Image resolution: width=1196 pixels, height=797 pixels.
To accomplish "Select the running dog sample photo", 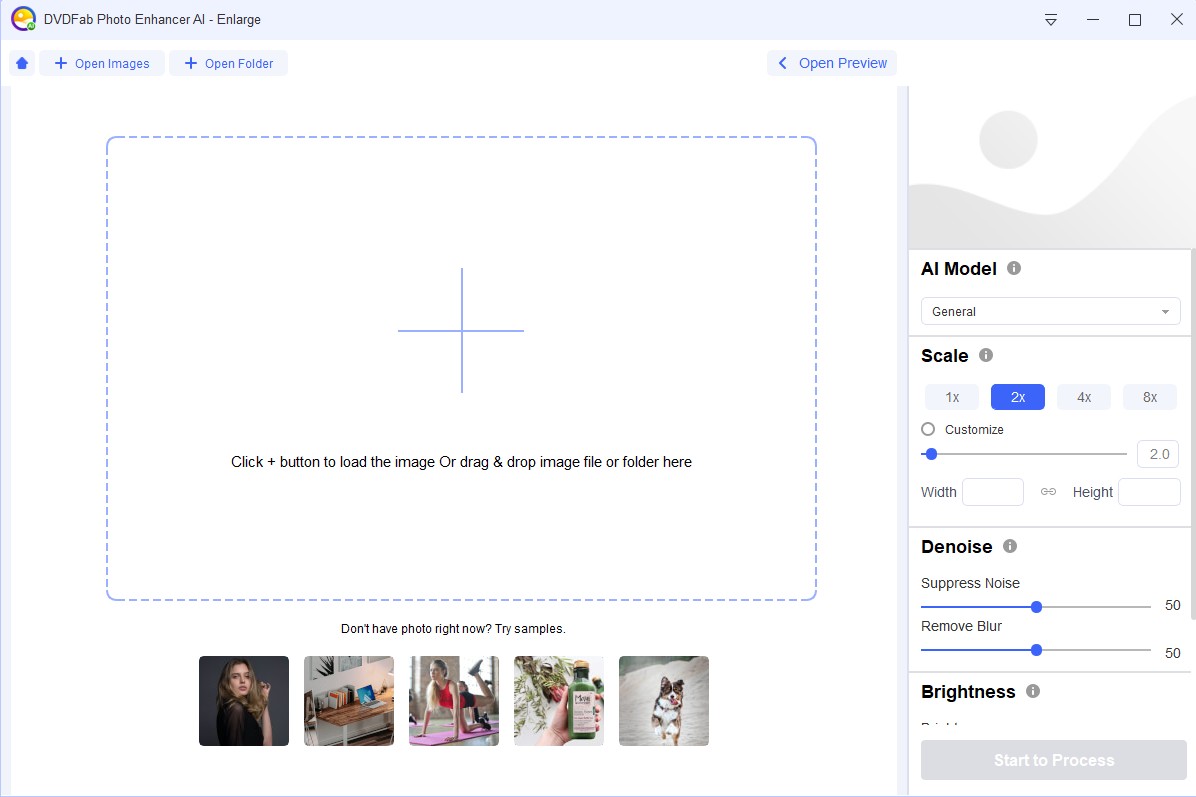I will [x=664, y=701].
